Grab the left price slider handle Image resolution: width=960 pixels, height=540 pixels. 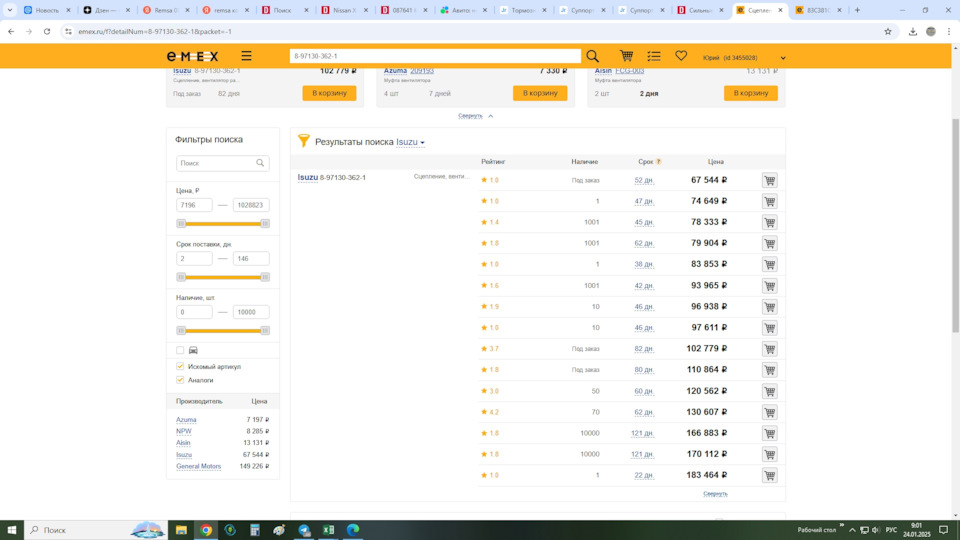pyautogui.click(x=181, y=224)
